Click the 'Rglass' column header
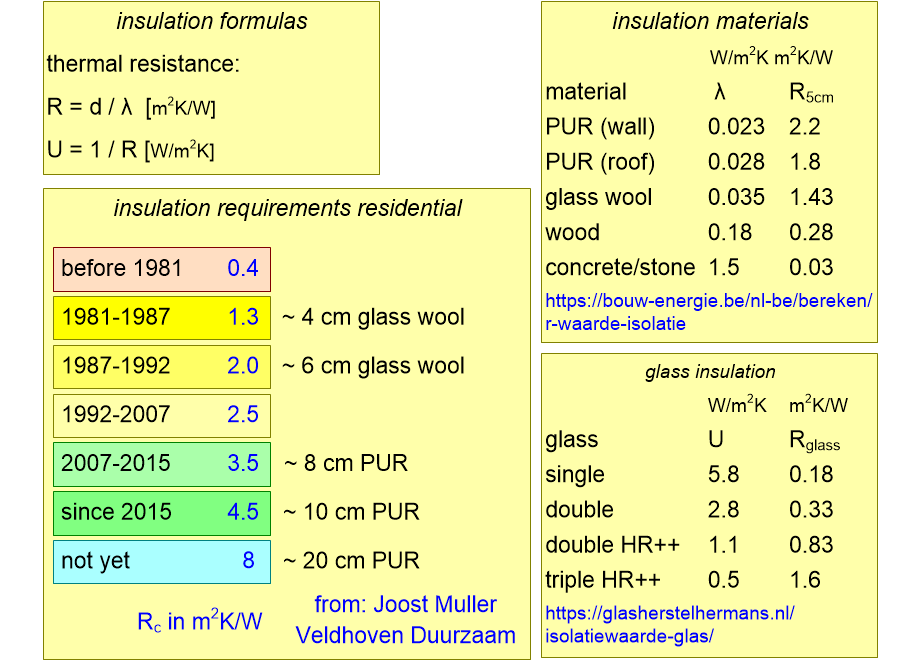 pos(814,441)
